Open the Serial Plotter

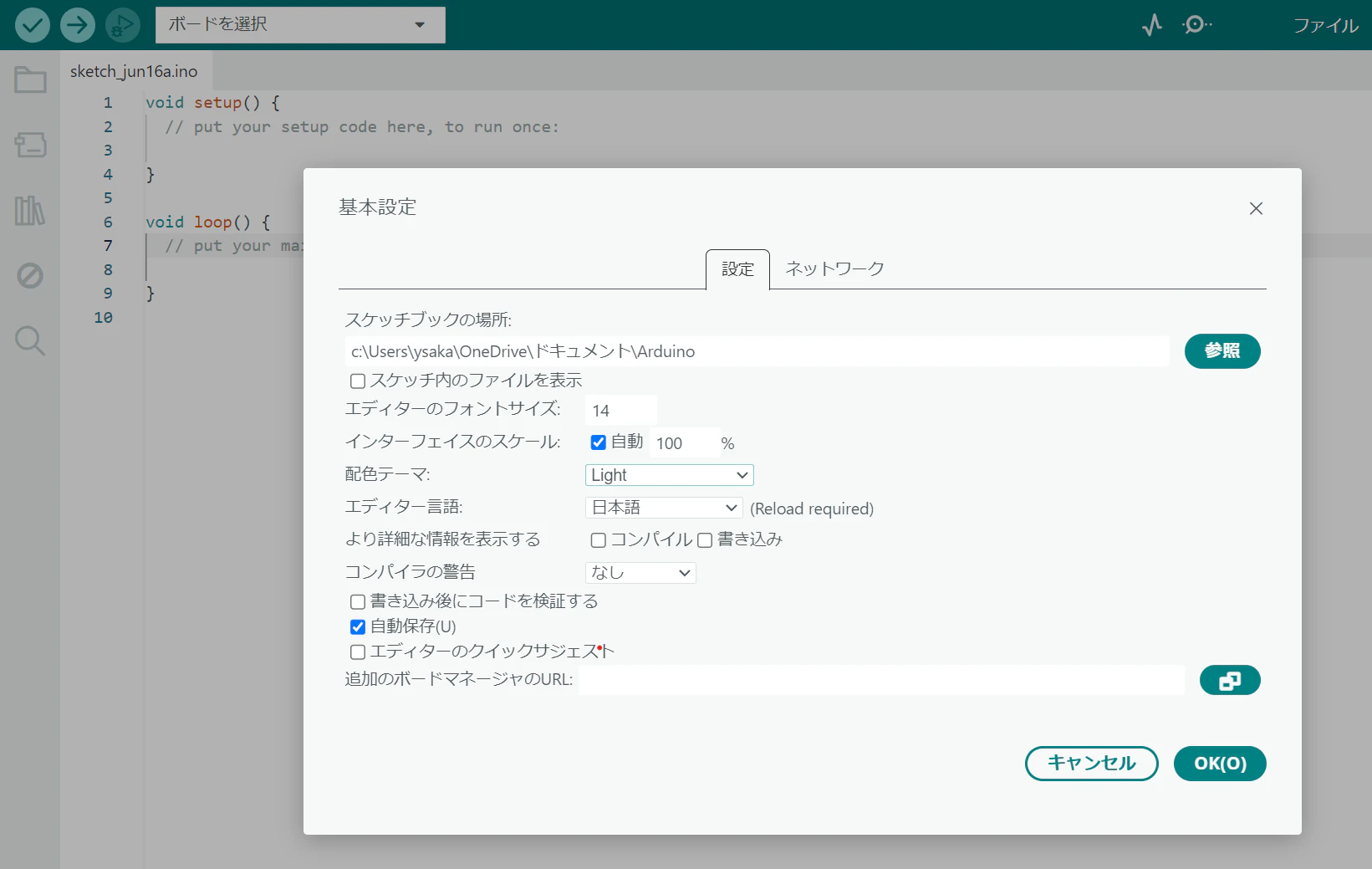1152,25
